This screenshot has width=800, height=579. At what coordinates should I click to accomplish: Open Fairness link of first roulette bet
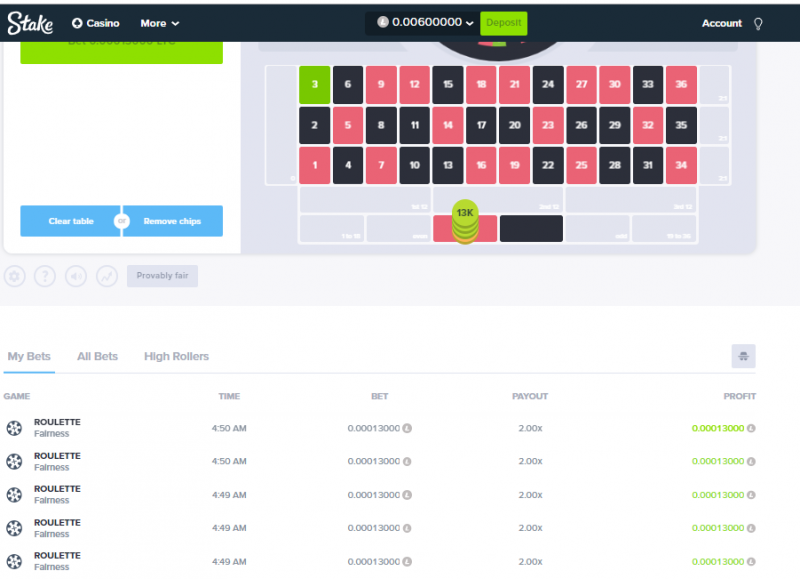(x=52, y=434)
